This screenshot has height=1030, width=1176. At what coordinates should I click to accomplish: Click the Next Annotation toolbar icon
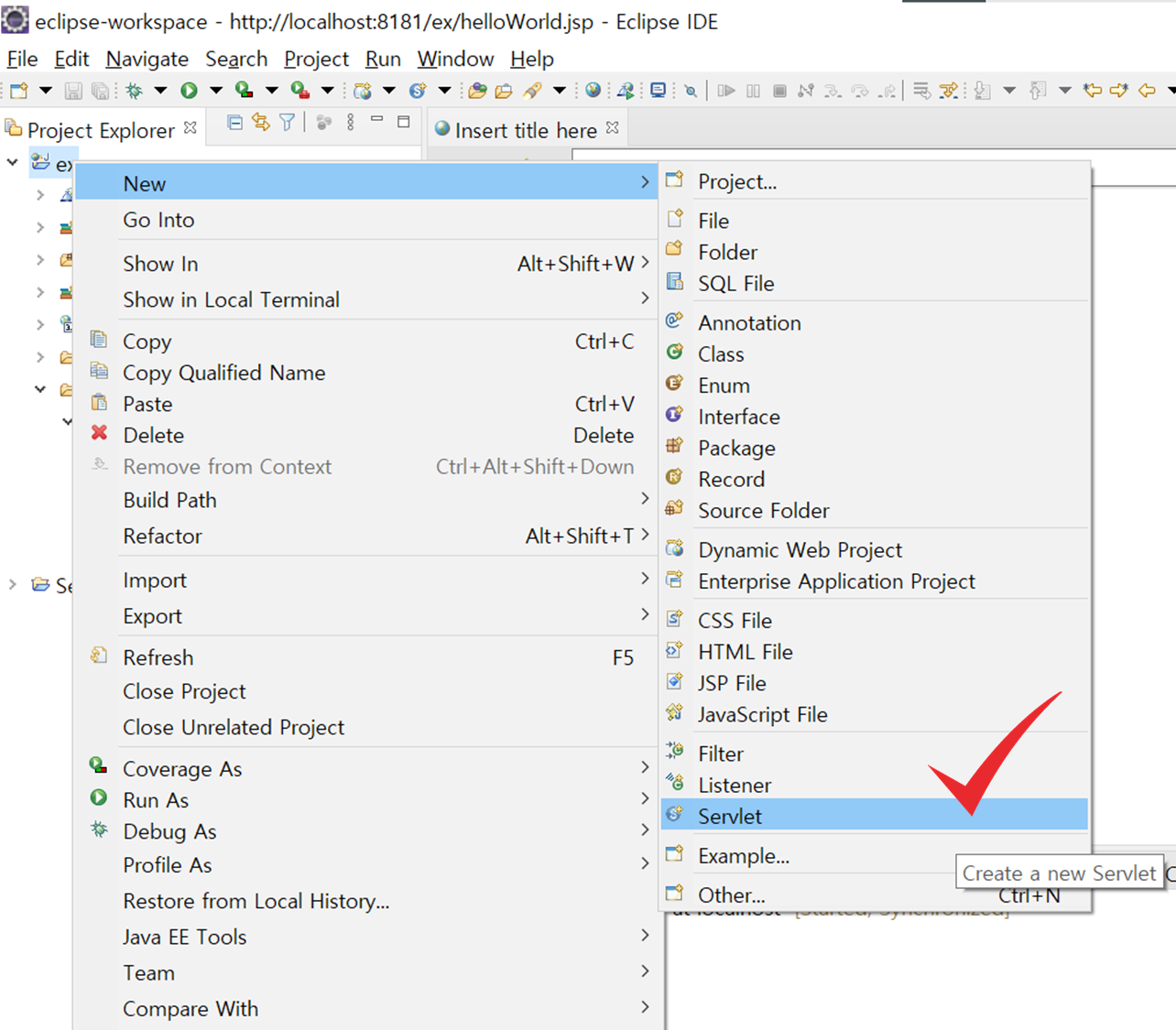click(982, 91)
